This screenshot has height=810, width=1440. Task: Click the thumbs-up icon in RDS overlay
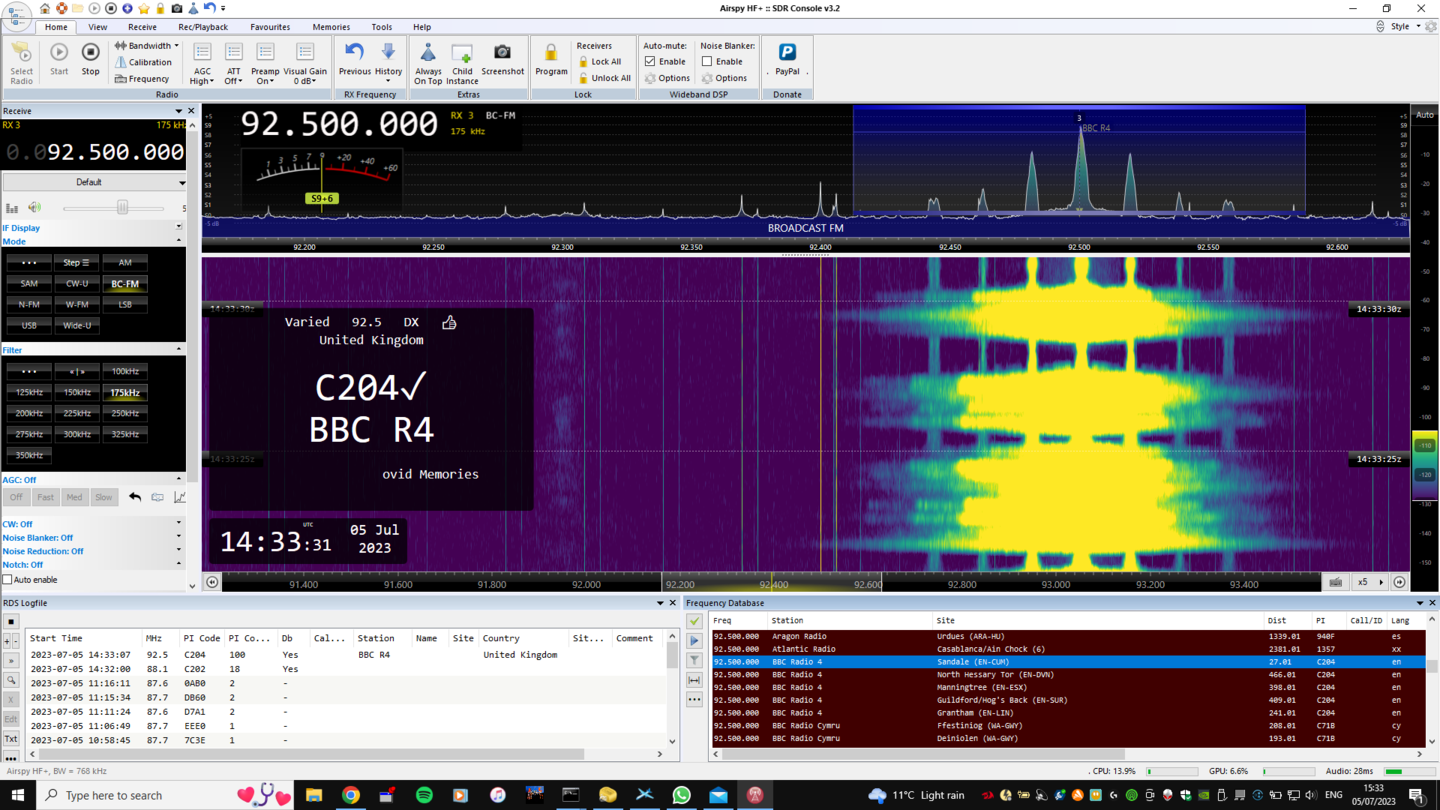click(x=449, y=322)
